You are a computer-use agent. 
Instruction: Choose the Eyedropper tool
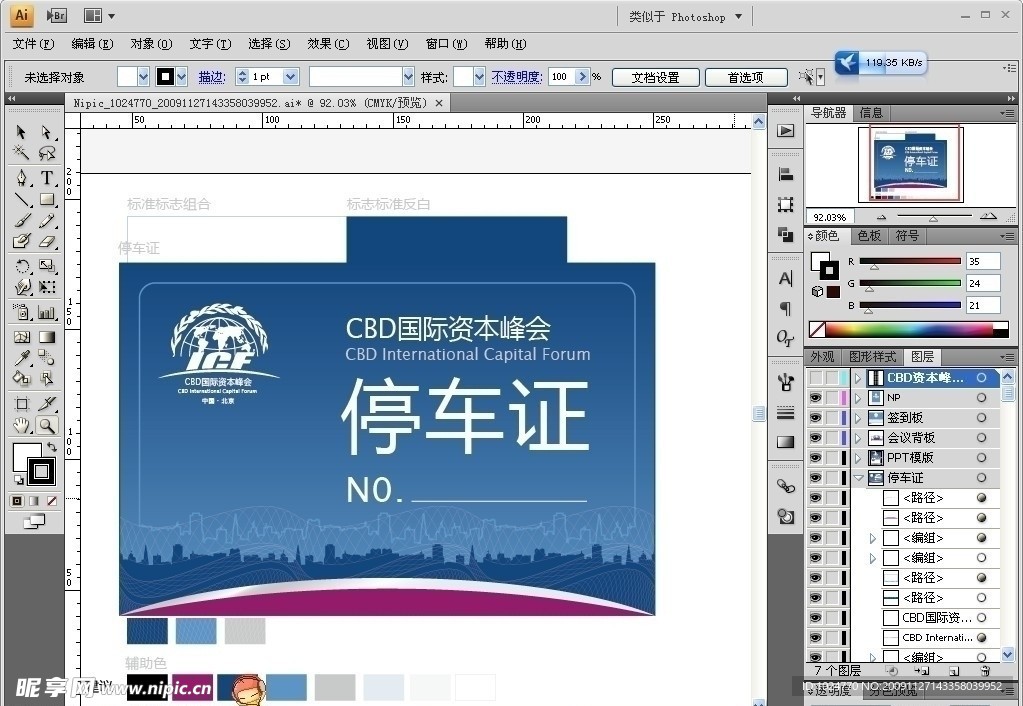click(x=22, y=358)
